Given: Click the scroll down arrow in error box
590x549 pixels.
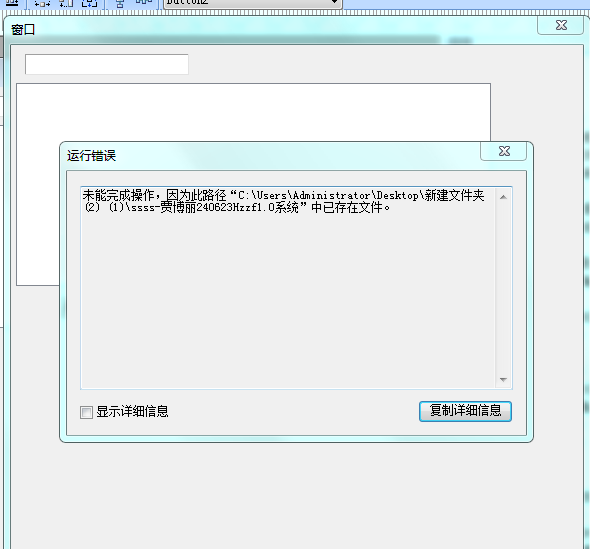Looking at the screenshot, I should tap(503, 380).
